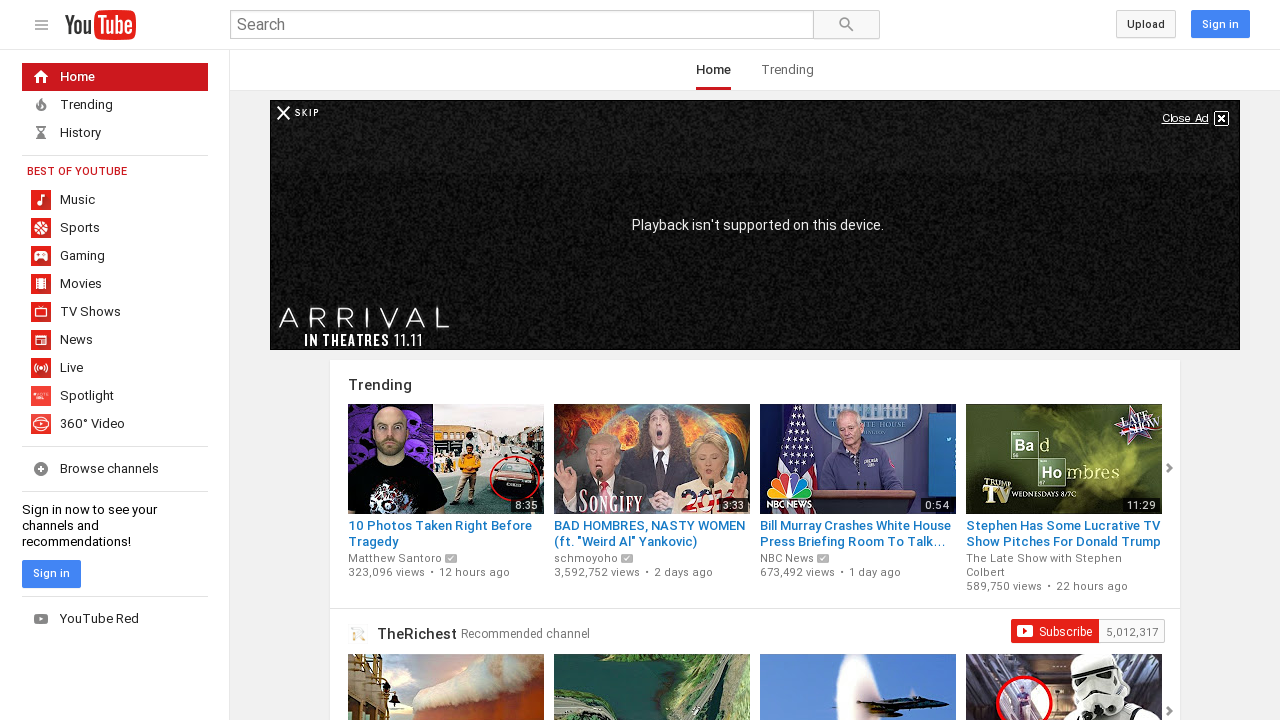Open TheRichest channel name link

coord(417,634)
